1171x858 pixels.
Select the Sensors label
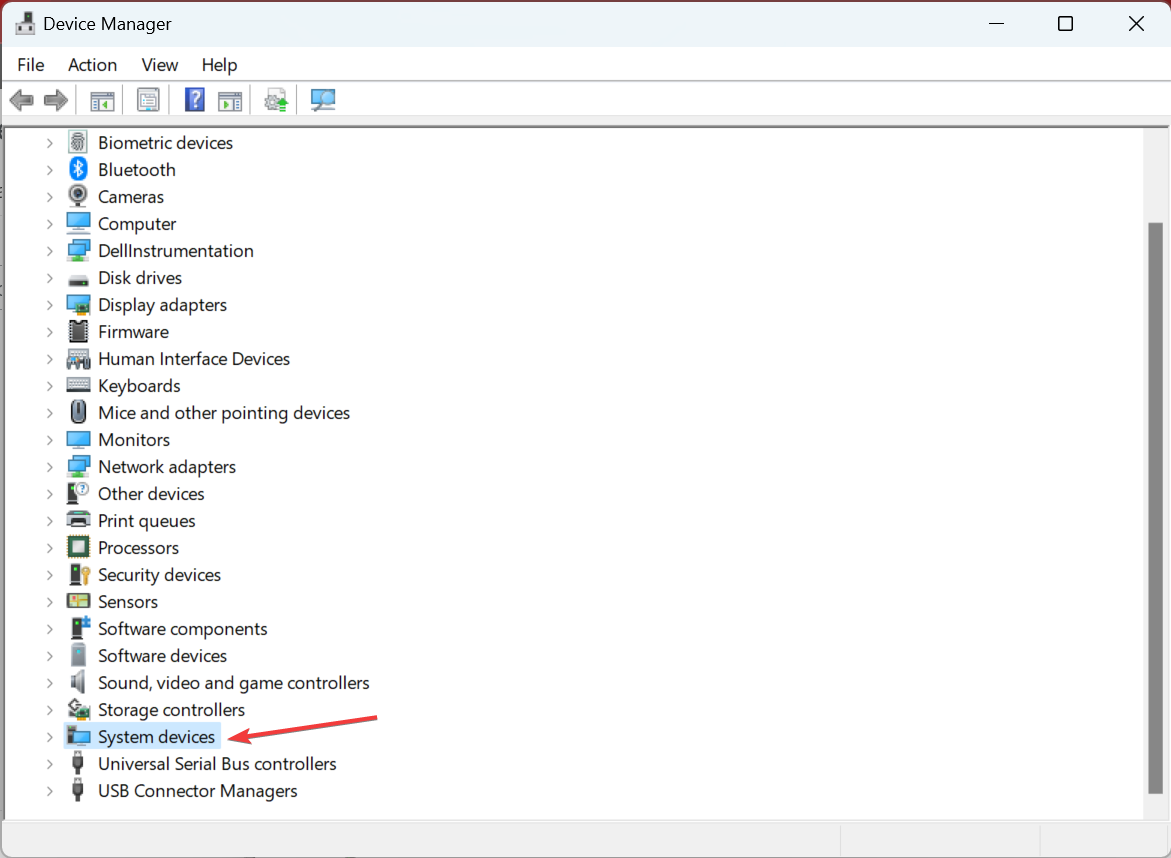[128, 602]
